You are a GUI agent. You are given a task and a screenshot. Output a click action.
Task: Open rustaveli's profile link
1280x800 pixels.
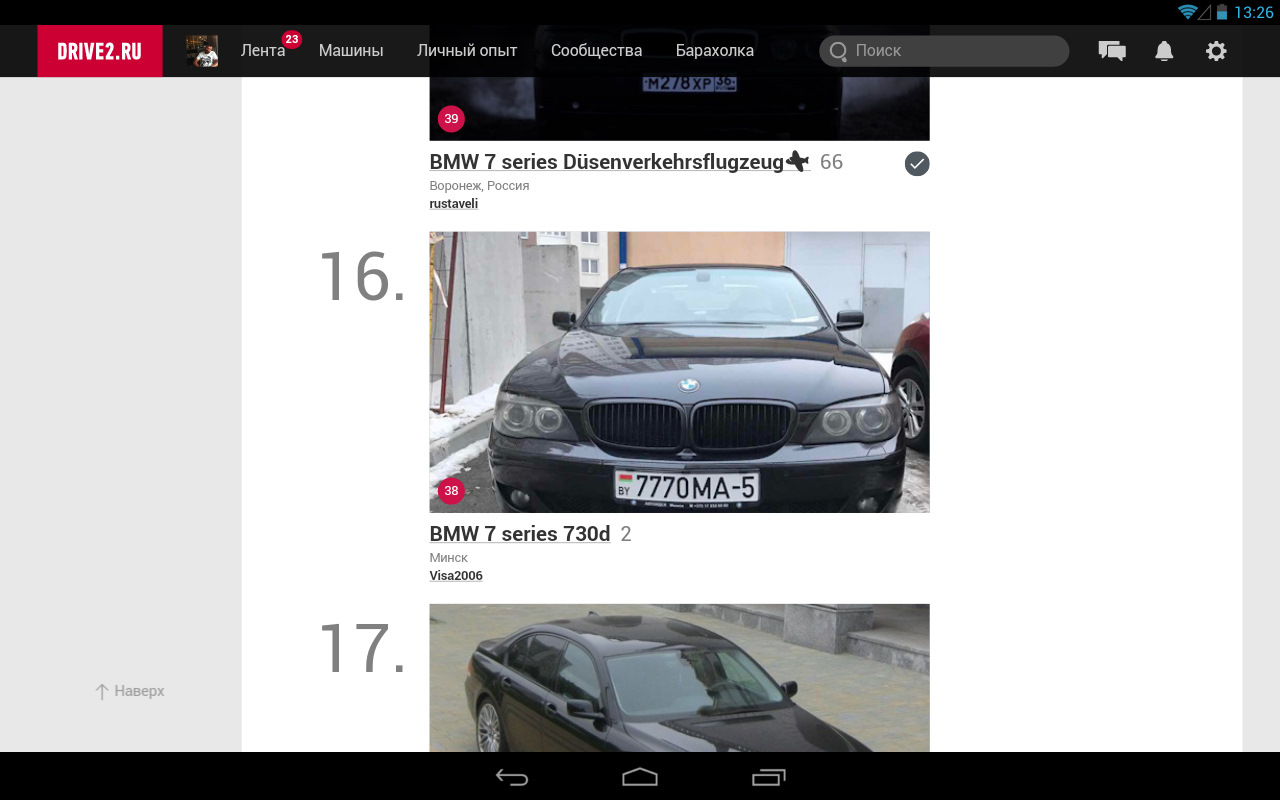pyautogui.click(x=453, y=203)
